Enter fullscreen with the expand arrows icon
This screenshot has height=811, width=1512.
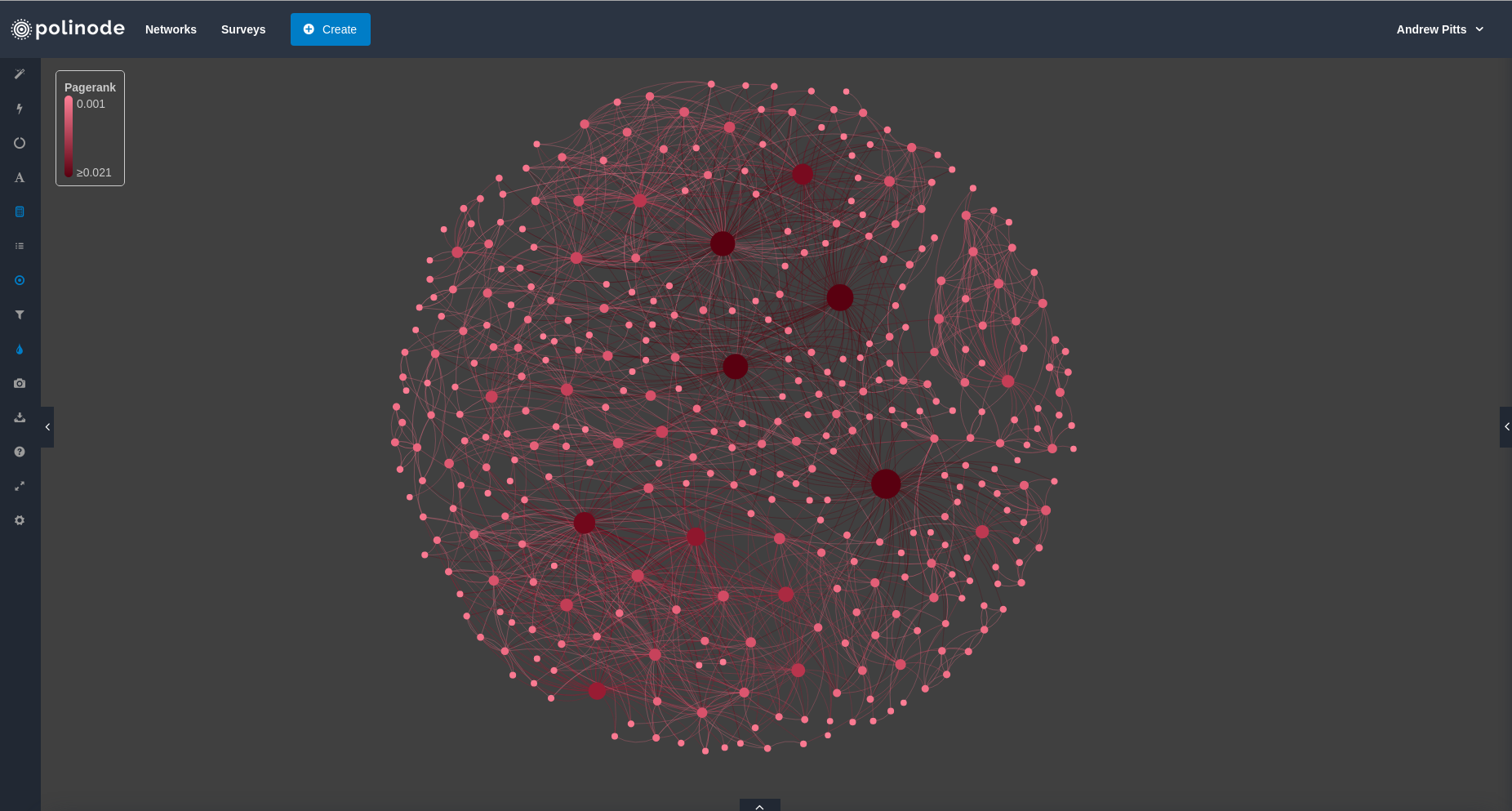(x=20, y=486)
